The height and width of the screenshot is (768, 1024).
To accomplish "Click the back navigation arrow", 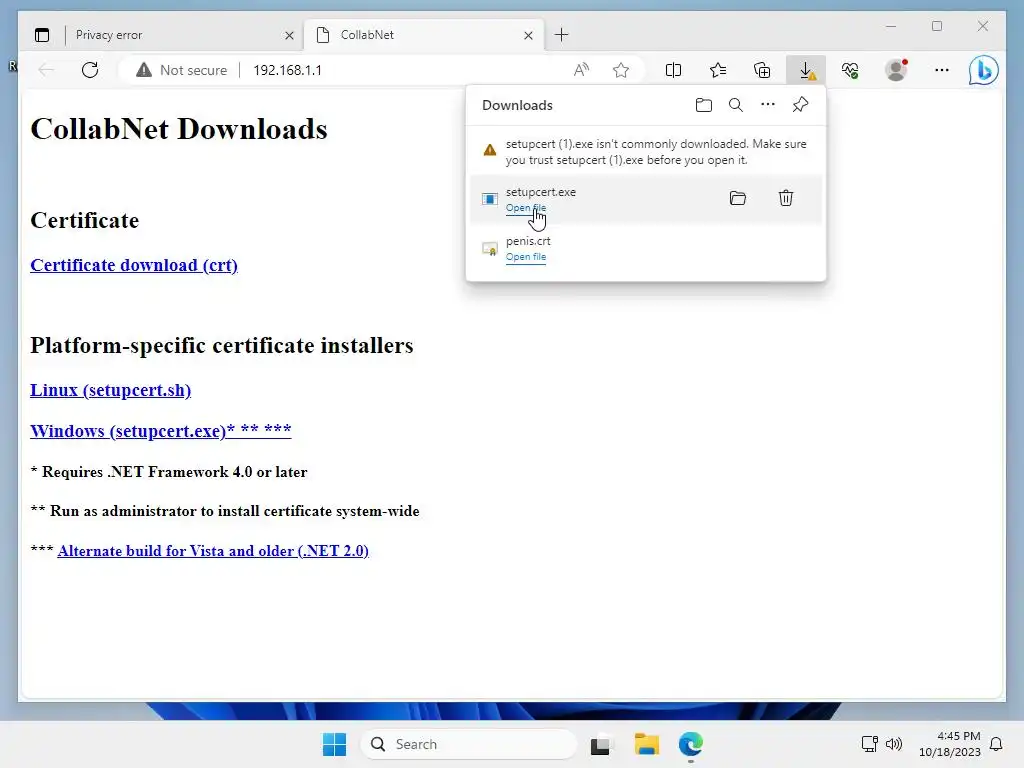I will coord(46,70).
